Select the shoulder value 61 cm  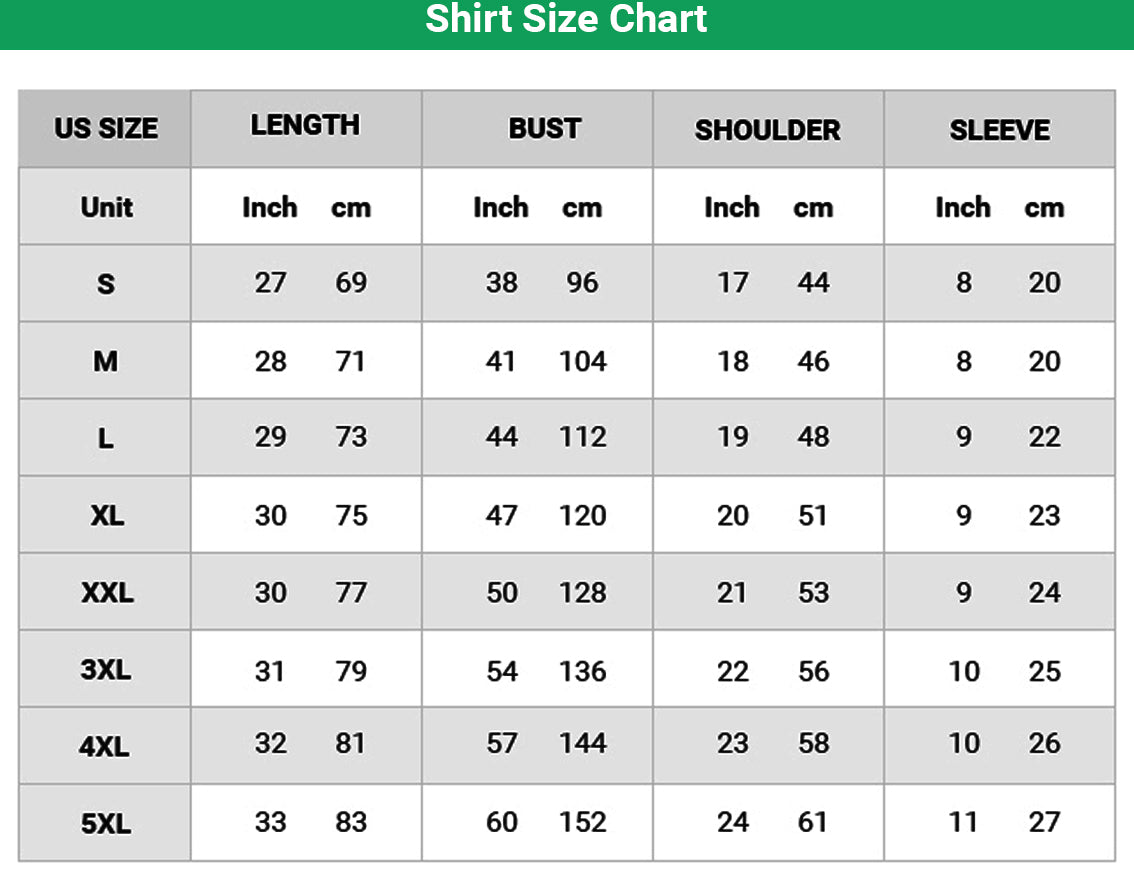(x=813, y=822)
